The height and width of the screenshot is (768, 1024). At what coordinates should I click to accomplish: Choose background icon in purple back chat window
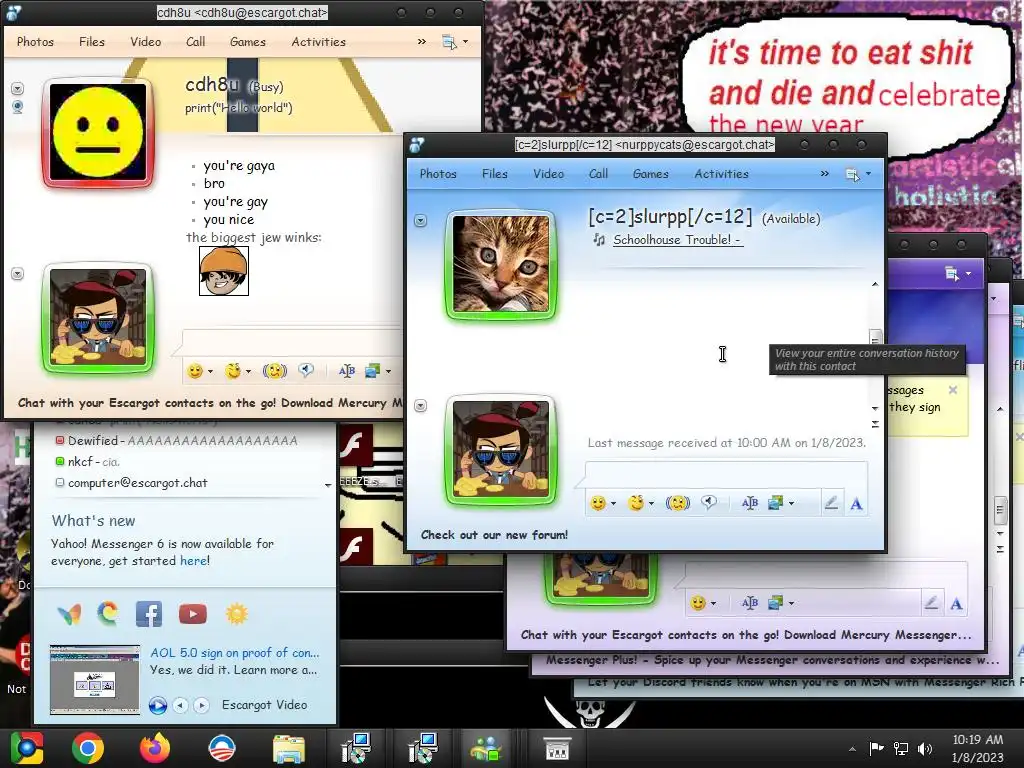(775, 603)
